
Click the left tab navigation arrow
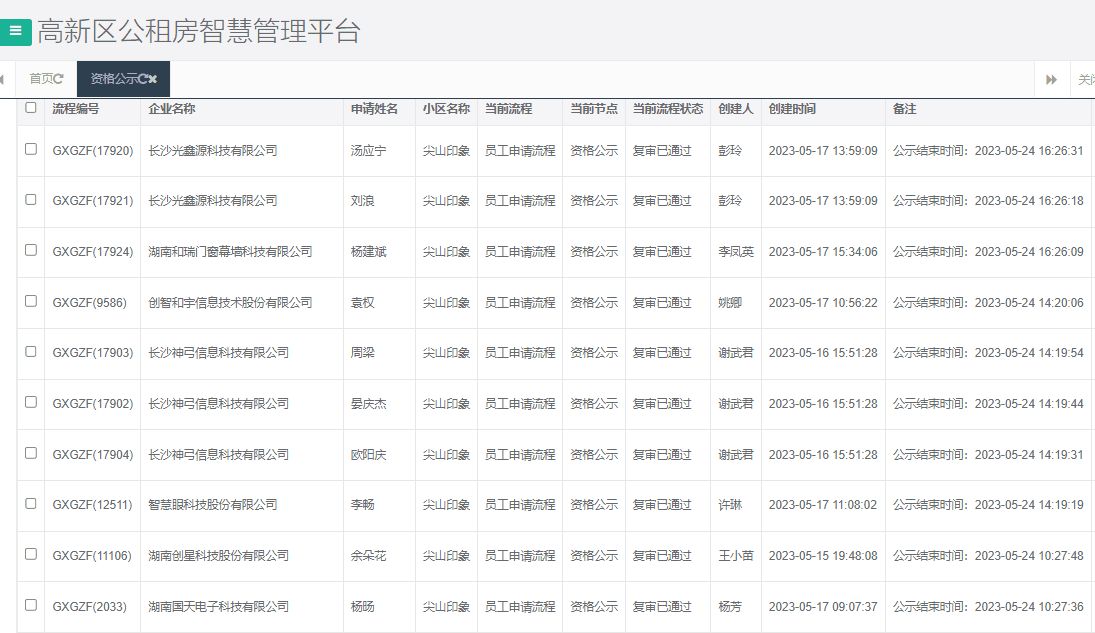pos(3,78)
